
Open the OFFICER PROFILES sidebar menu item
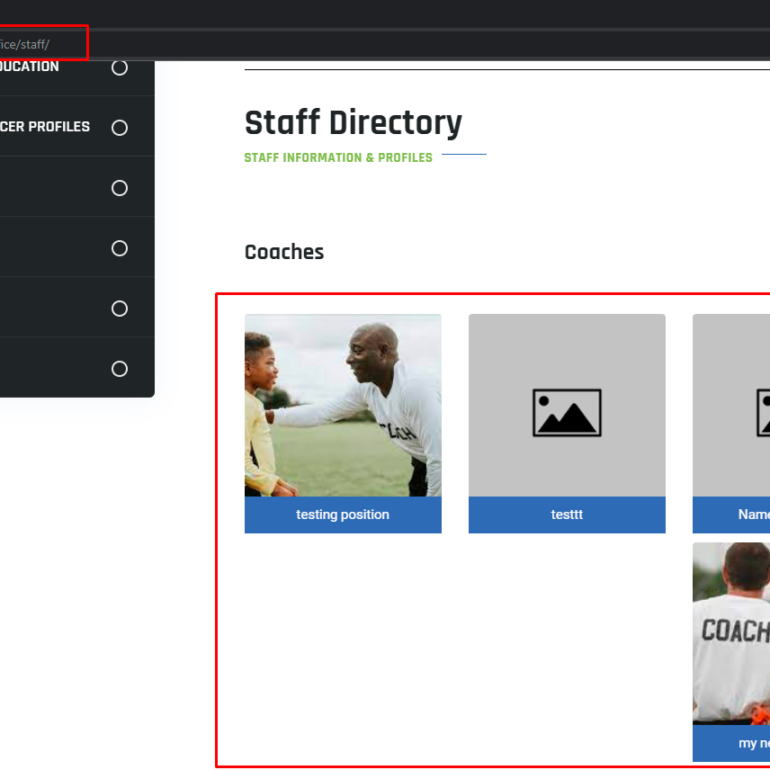[x=44, y=127]
